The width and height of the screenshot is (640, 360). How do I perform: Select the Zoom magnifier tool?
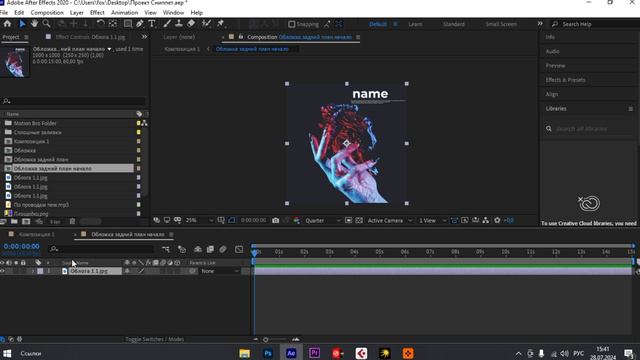[x=46, y=24]
